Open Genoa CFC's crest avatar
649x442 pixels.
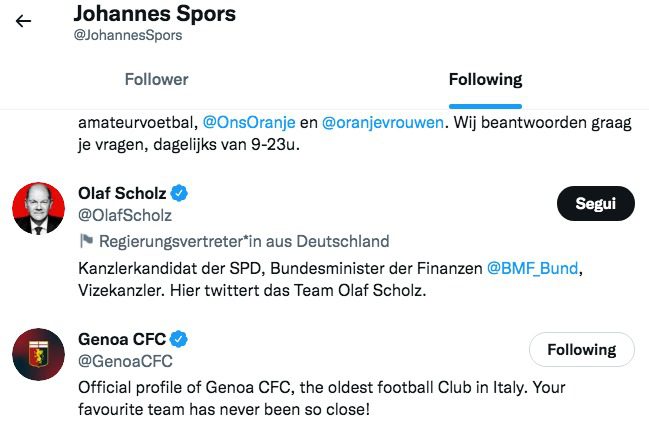(x=37, y=355)
